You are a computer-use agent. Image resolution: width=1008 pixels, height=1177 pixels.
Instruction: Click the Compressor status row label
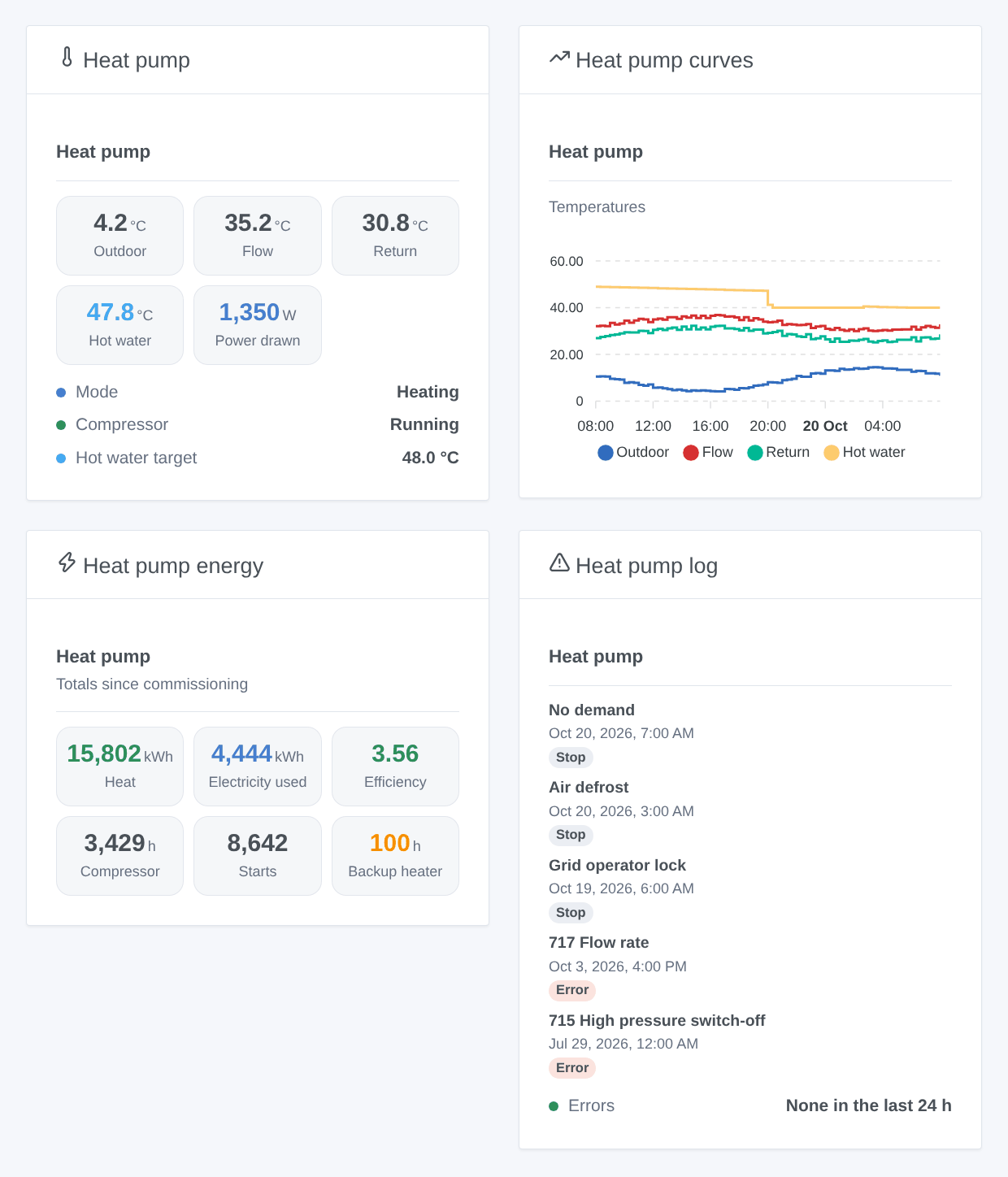[x=122, y=424]
